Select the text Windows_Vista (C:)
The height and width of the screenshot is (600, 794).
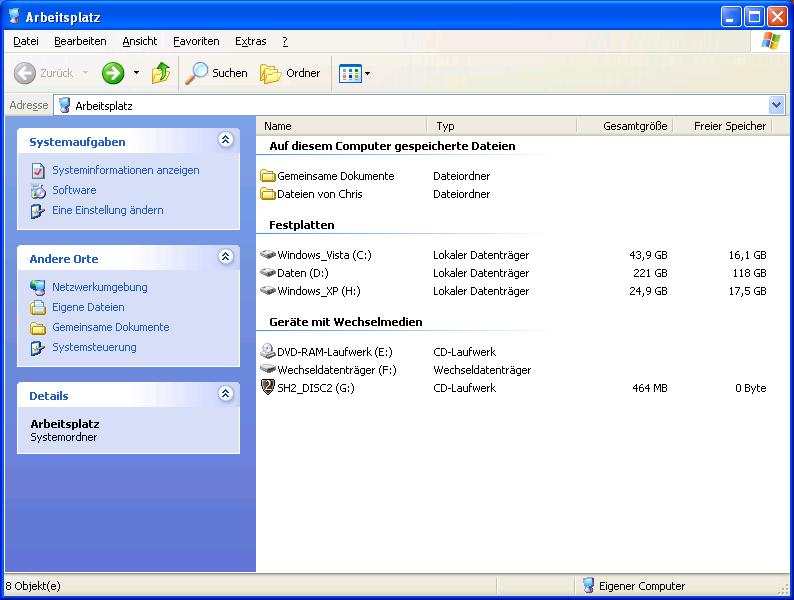pos(324,255)
